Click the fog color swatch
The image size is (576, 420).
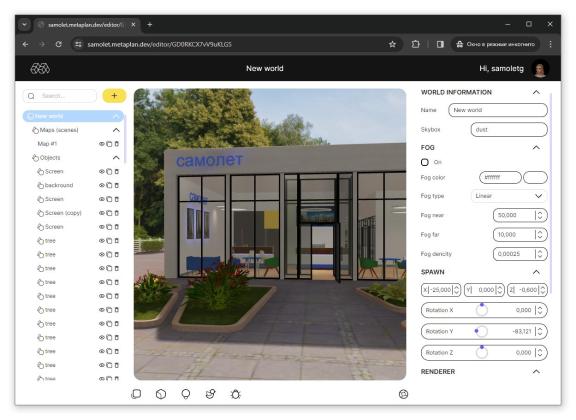point(535,177)
